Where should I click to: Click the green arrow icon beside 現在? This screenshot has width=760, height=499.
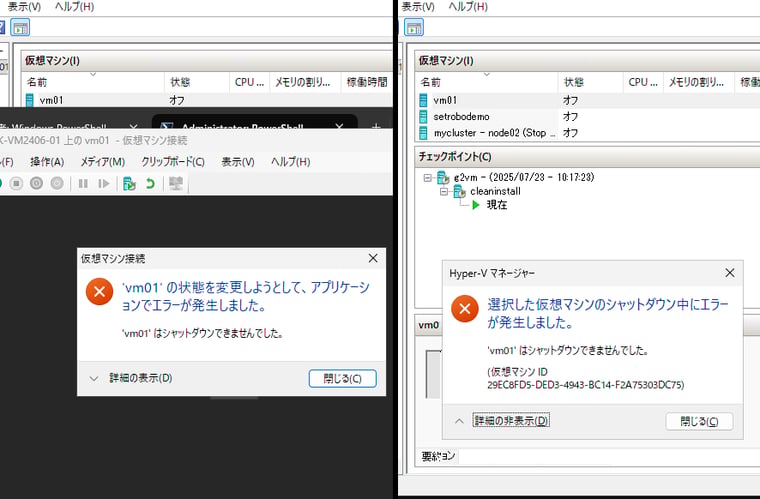[x=475, y=205]
